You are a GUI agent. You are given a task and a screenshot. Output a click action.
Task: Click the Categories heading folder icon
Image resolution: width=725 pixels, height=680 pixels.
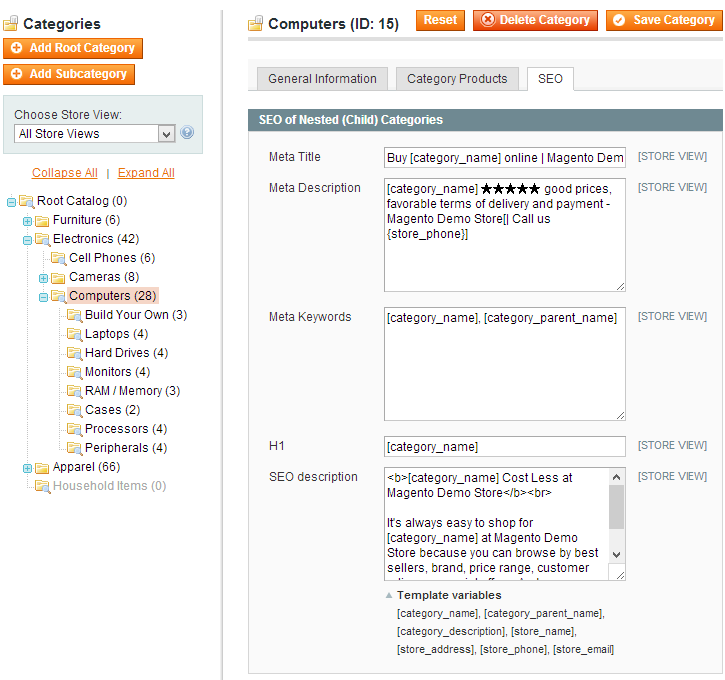(x=11, y=23)
